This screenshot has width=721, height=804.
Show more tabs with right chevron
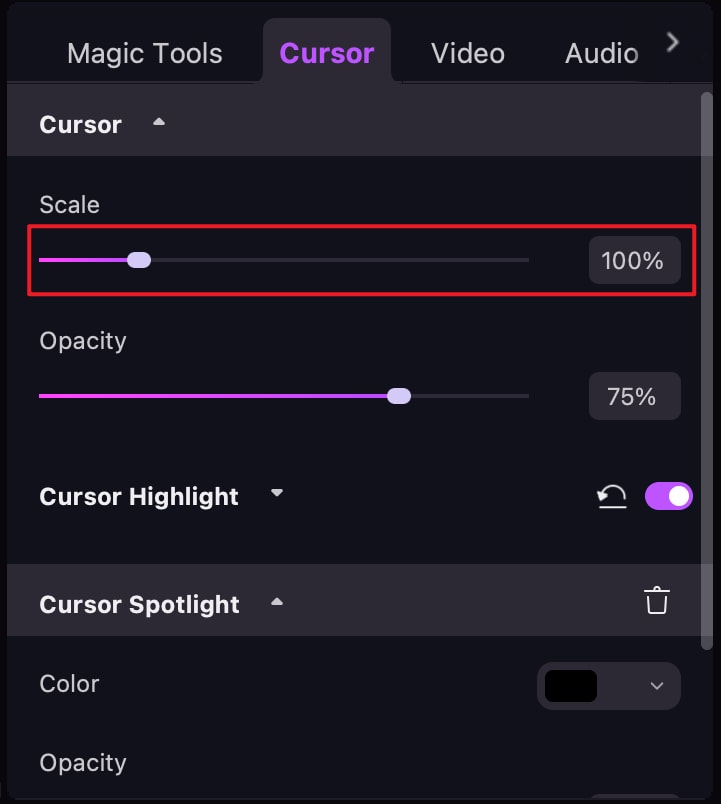673,42
